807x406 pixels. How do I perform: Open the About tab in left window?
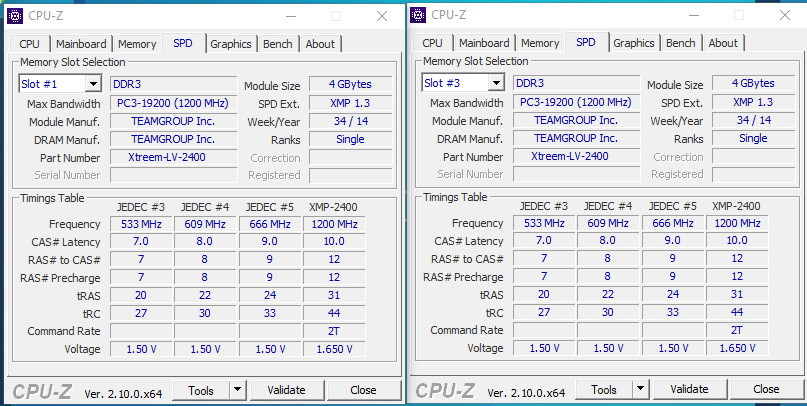320,44
